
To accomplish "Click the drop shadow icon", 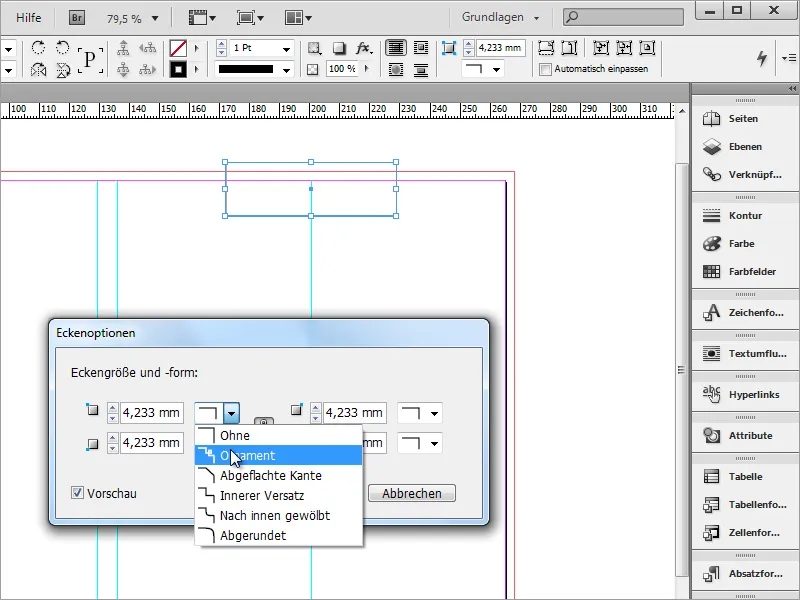I will coord(339,48).
